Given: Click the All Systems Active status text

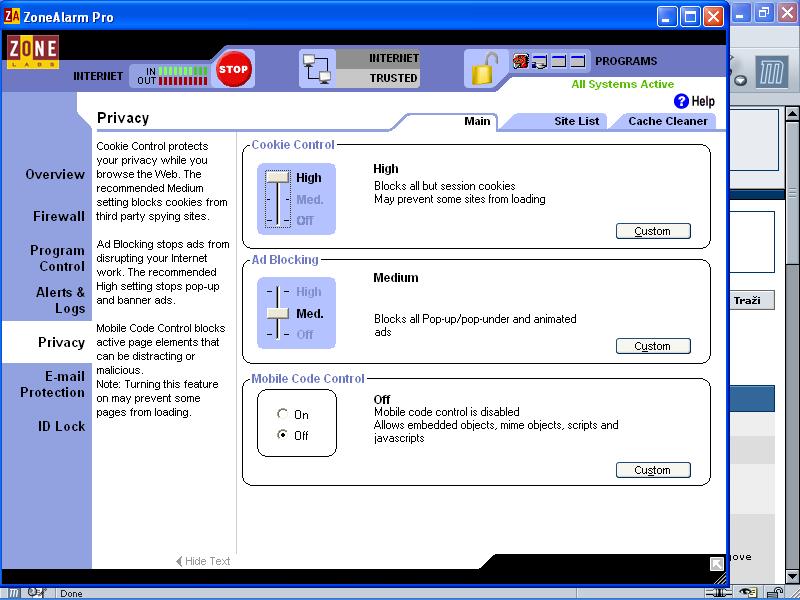Looking at the screenshot, I should [622, 84].
